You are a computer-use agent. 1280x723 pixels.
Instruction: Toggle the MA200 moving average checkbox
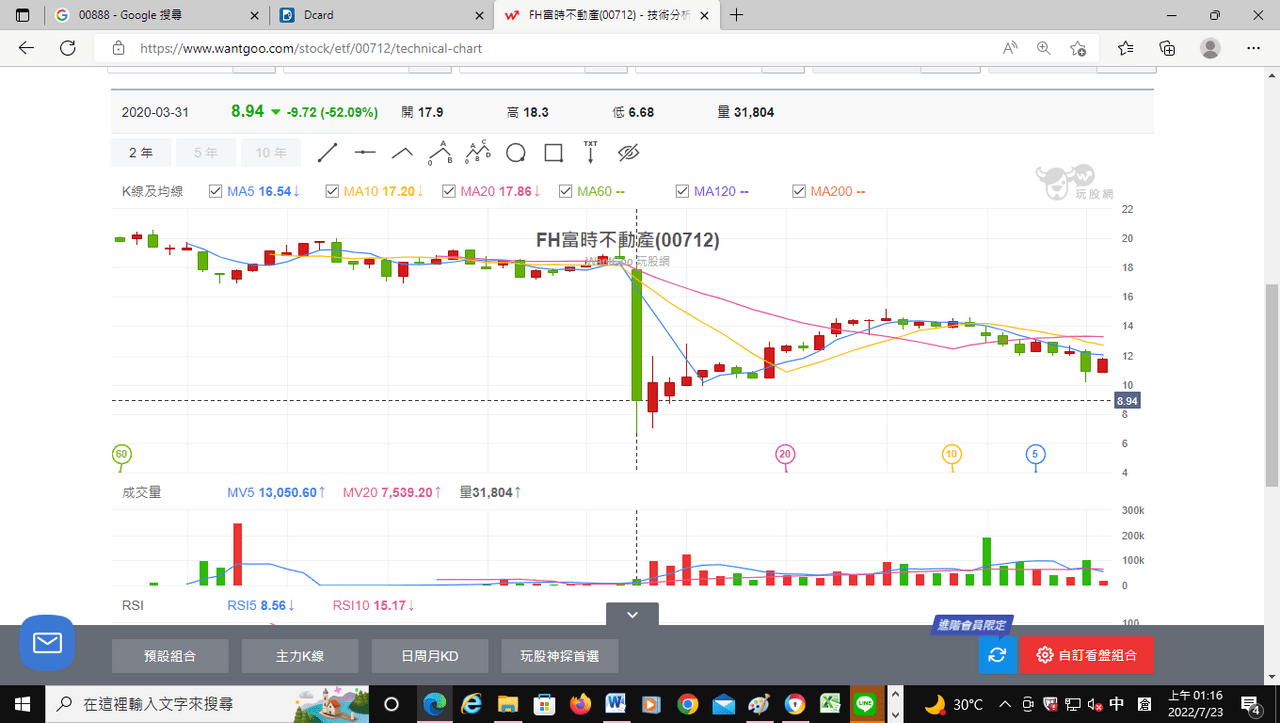(x=799, y=191)
